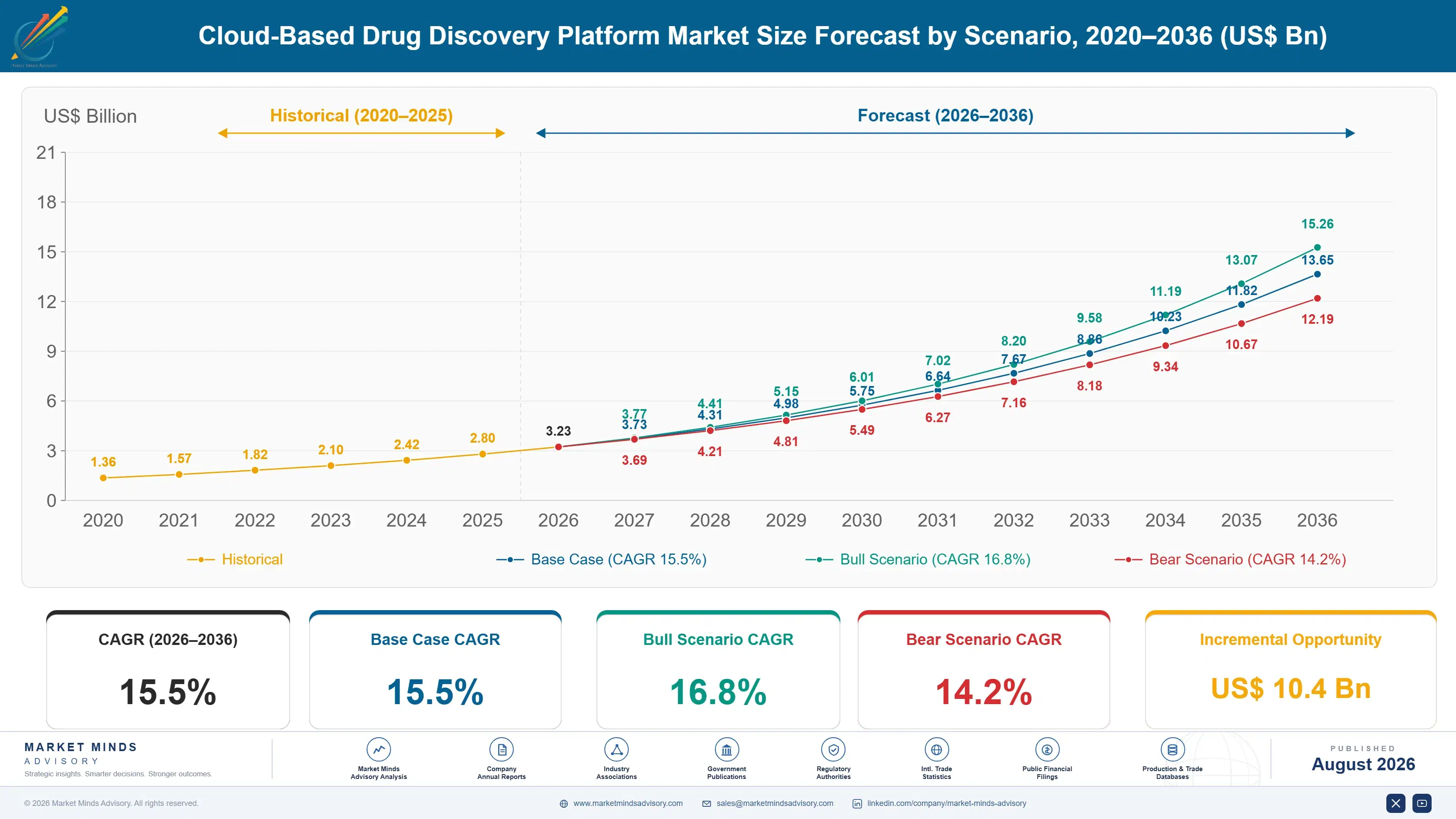Select the Bear Scenario CAGR card

pyautogui.click(x=984, y=670)
